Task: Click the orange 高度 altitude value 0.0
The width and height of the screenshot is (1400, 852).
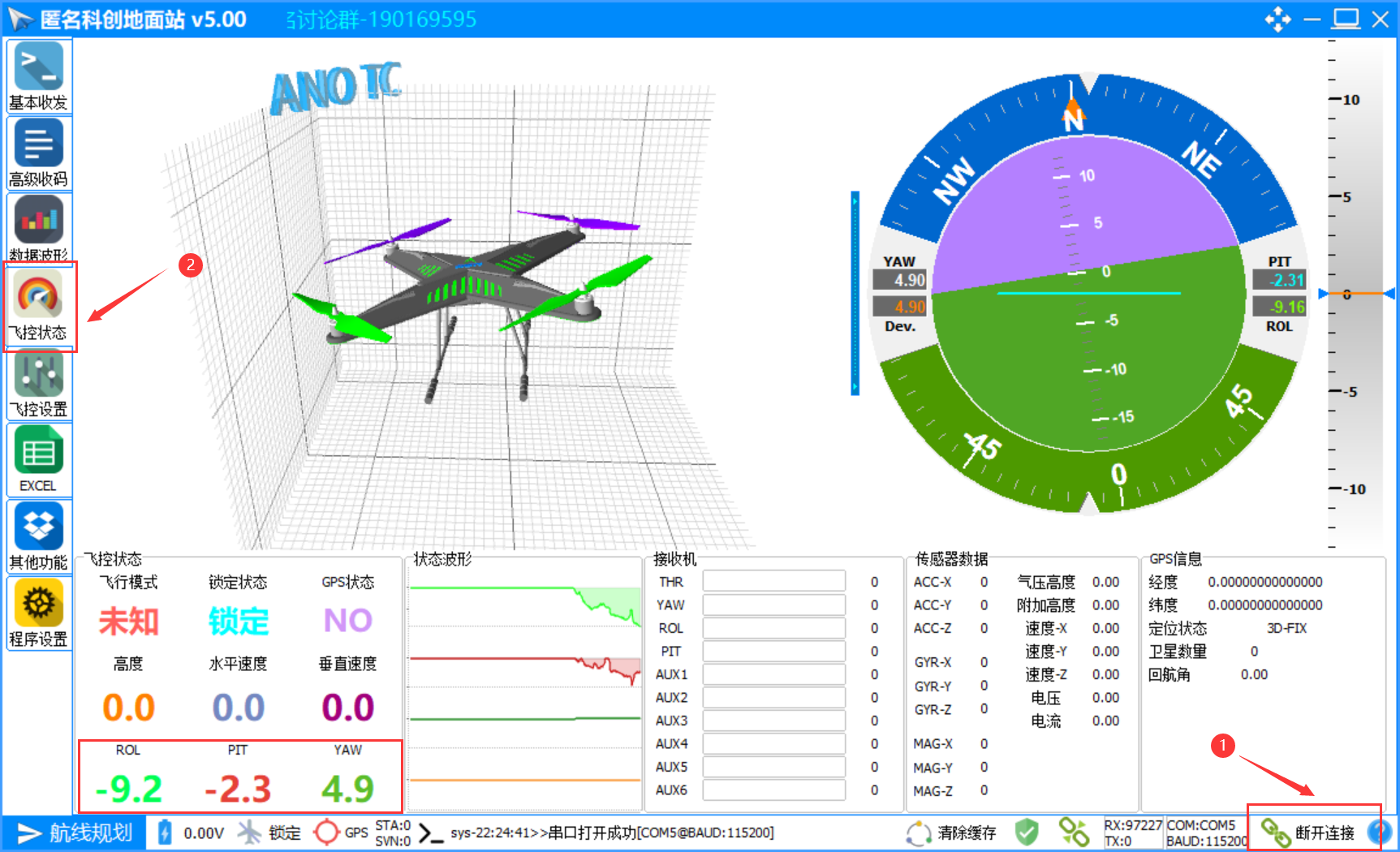Action: [x=128, y=708]
